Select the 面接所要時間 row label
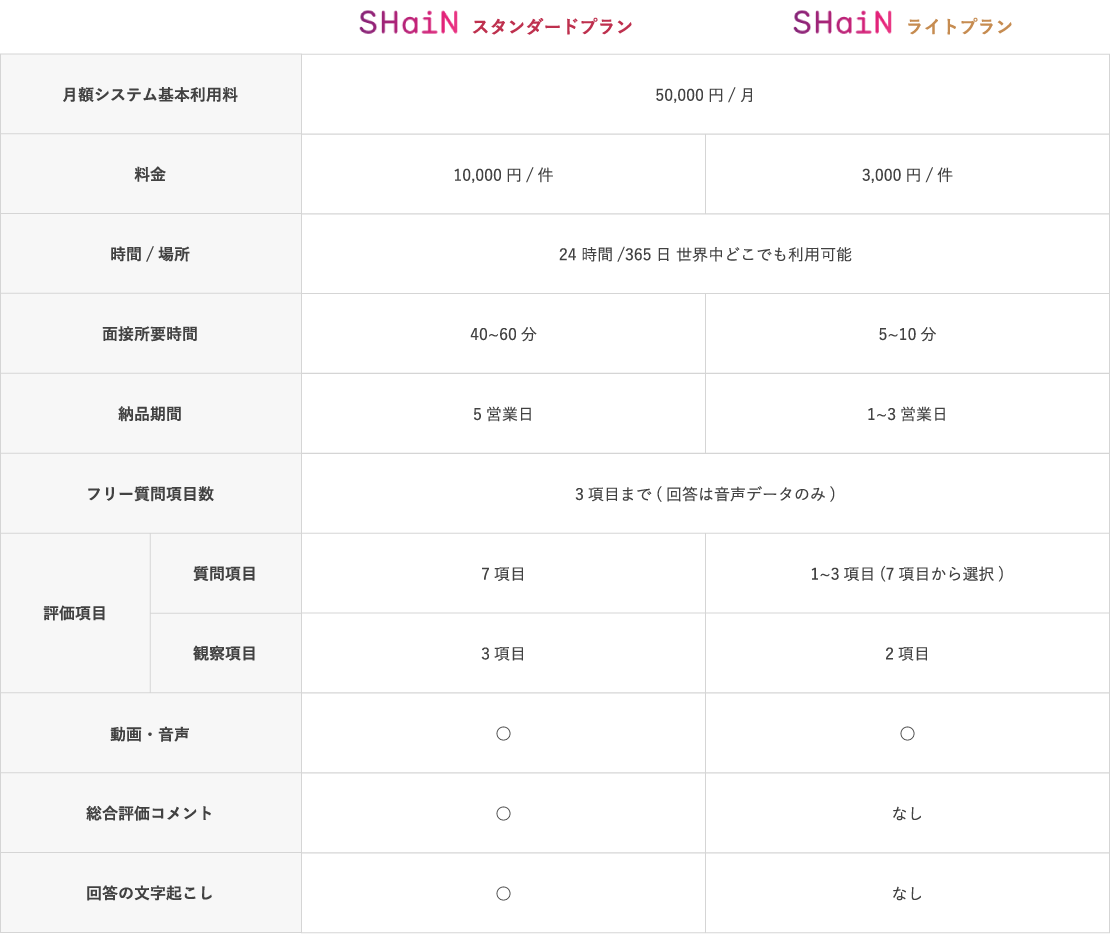1110x940 pixels. click(150, 334)
